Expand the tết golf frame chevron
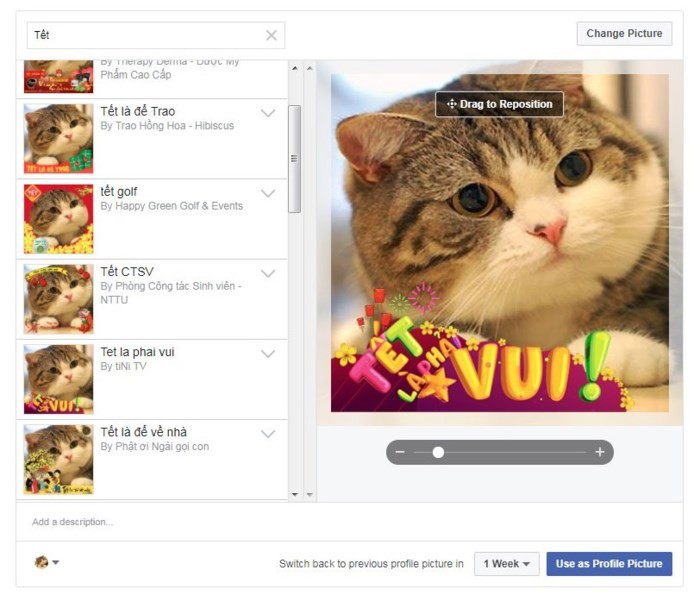Image resolution: width=700 pixels, height=595 pixels. coord(268,193)
